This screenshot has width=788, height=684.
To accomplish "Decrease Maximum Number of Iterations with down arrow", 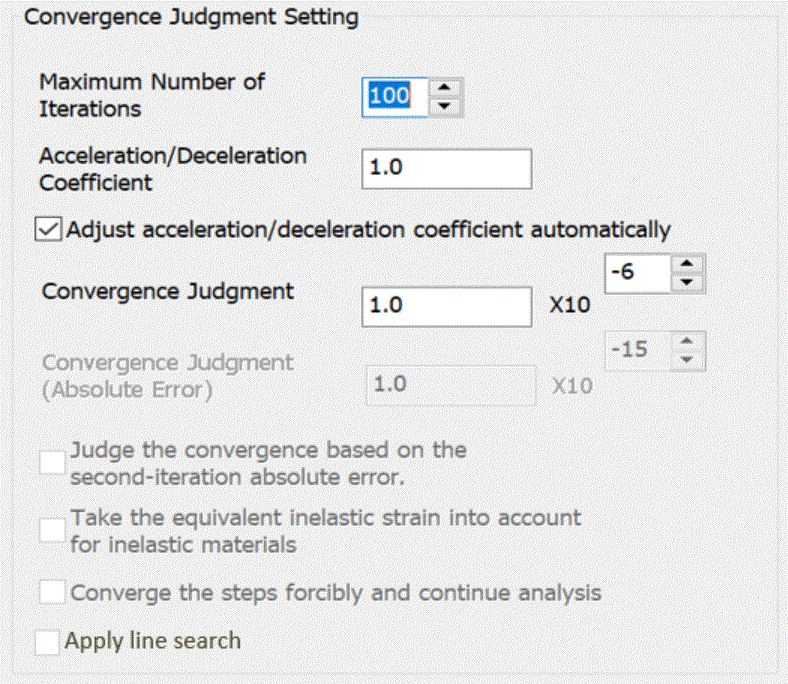I will coord(447,106).
